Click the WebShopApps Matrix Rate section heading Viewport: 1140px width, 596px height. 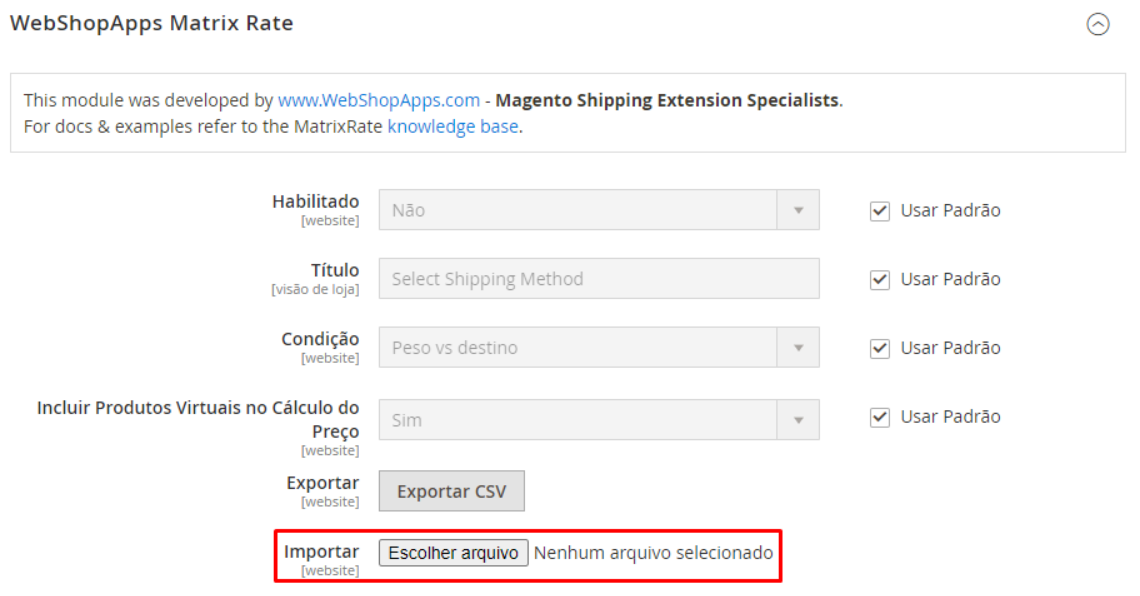pos(152,23)
